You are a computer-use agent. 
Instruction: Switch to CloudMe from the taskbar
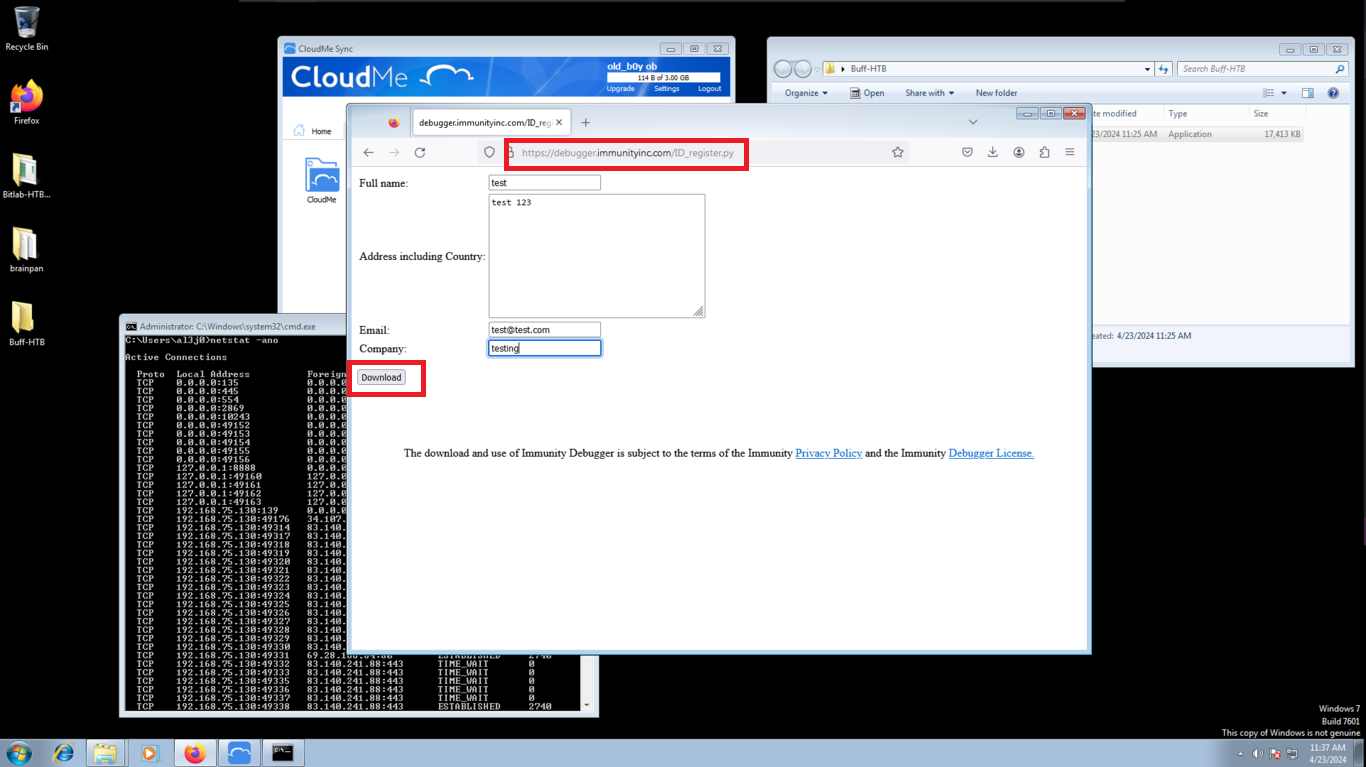point(239,753)
